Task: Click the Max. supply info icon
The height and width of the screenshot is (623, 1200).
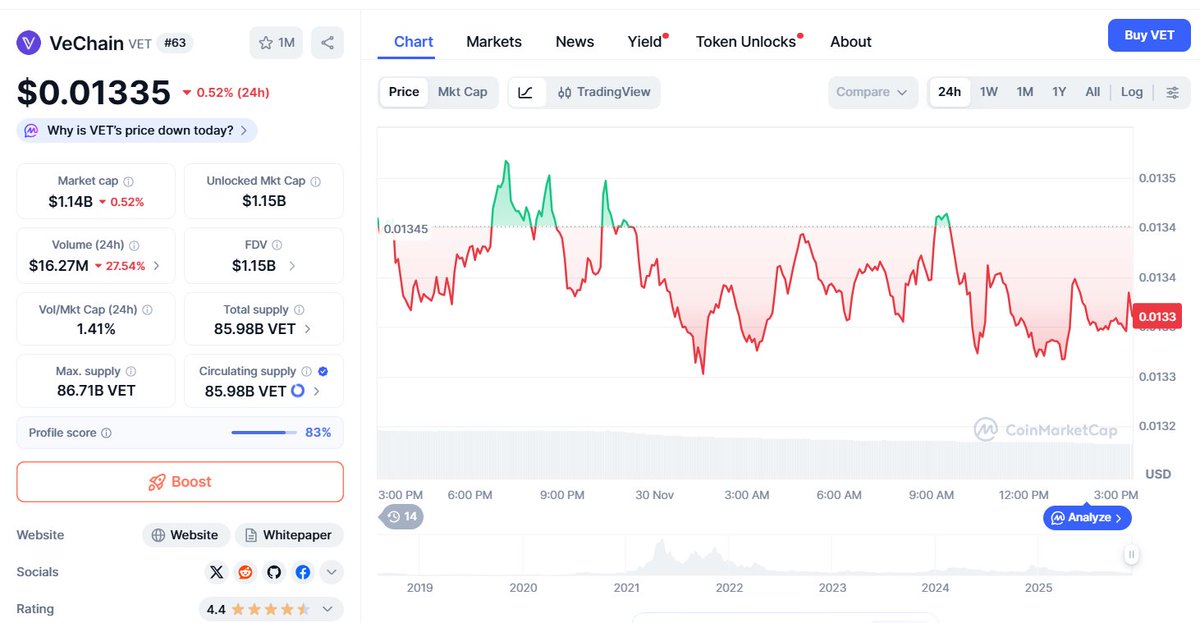Action: pyautogui.click(x=130, y=372)
